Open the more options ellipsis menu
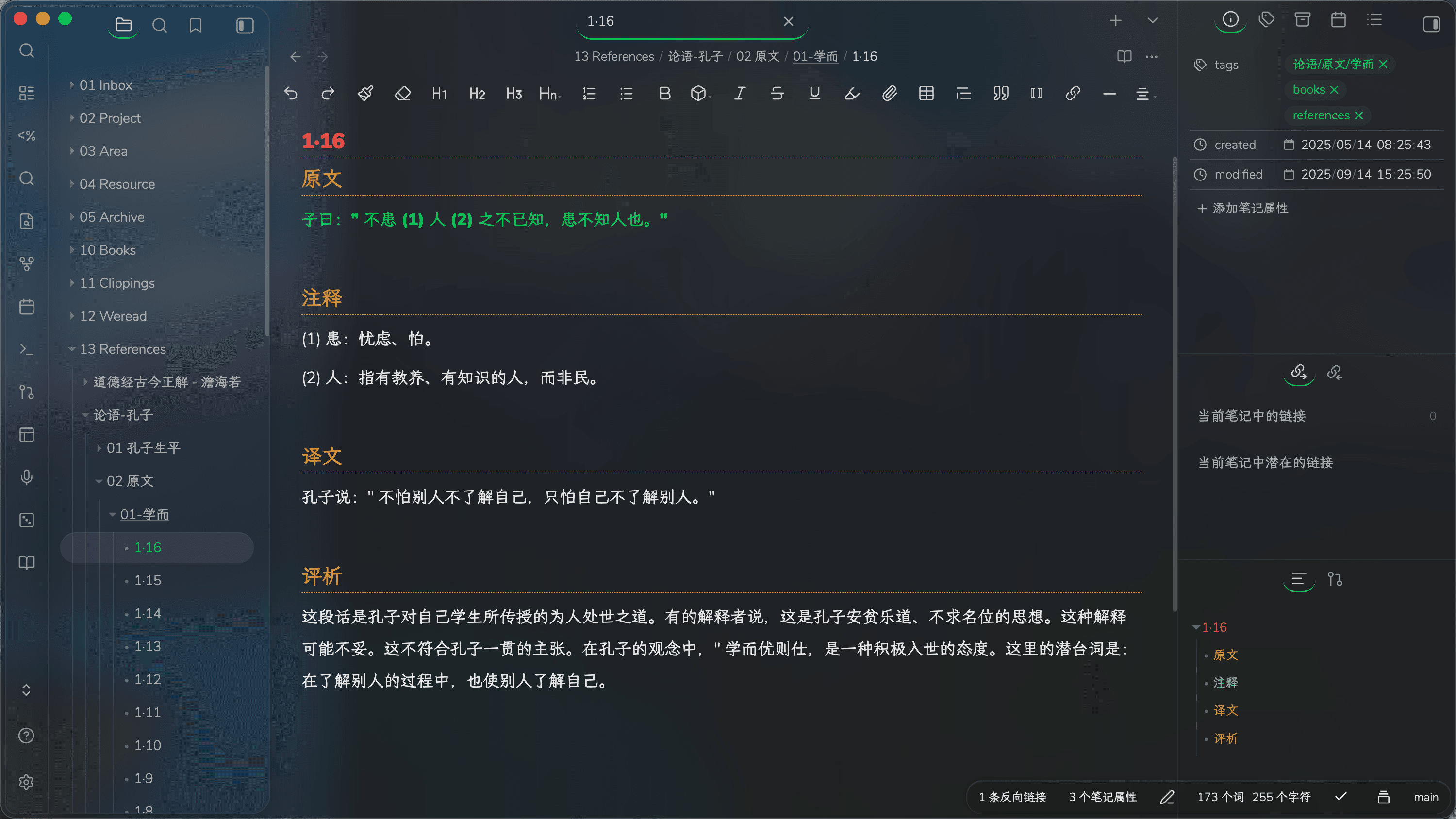Image resolution: width=1456 pixels, height=819 pixels. click(1152, 56)
